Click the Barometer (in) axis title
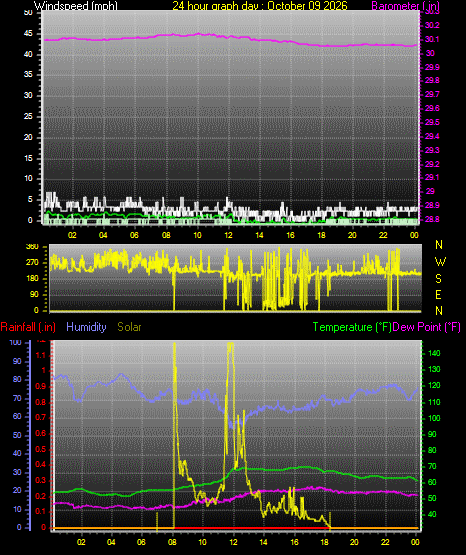 [x=405, y=6]
